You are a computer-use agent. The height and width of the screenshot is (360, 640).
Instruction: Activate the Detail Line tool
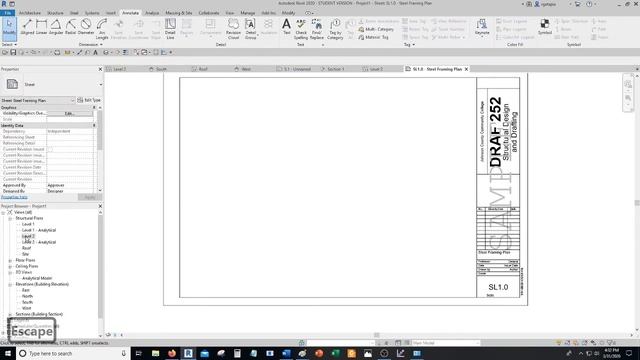pyautogui.click(x=170, y=29)
